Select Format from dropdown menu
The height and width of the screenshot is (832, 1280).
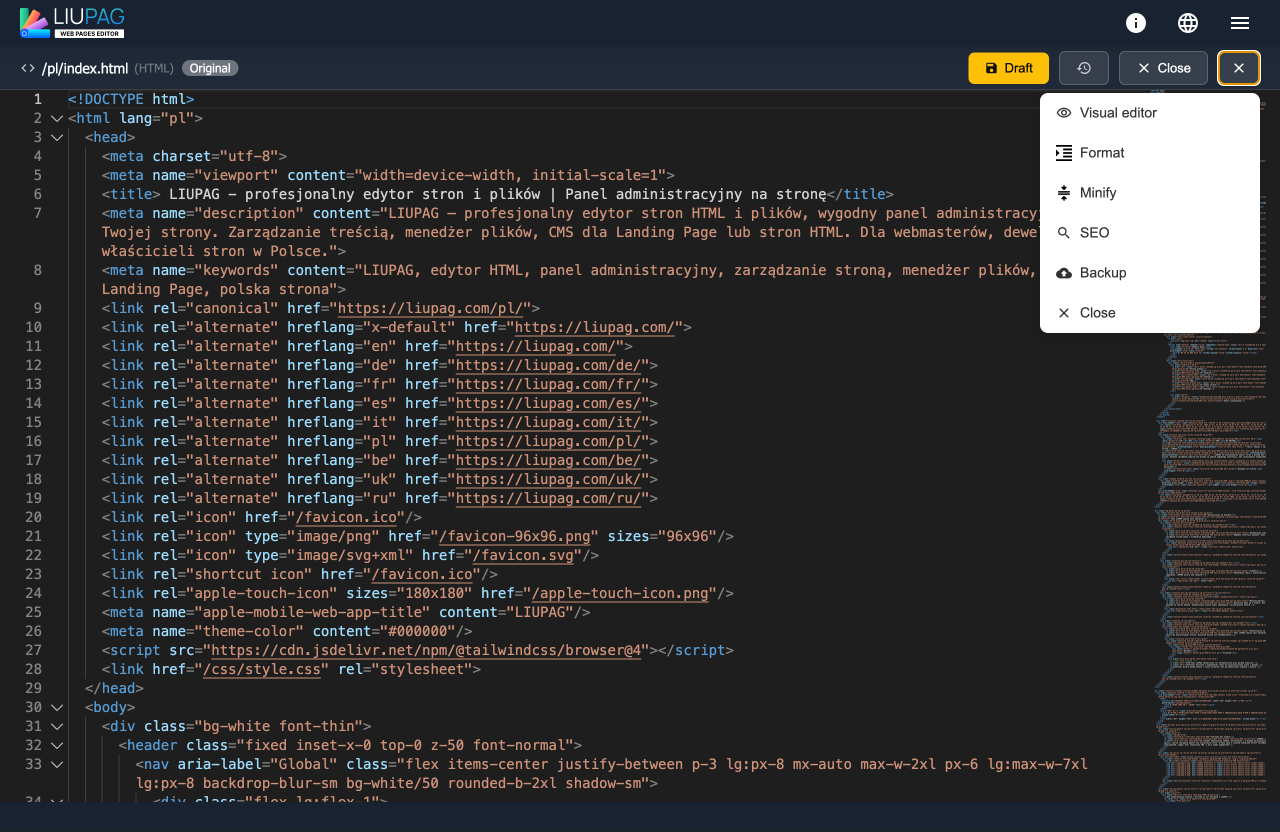click(x=1102, y=153)
